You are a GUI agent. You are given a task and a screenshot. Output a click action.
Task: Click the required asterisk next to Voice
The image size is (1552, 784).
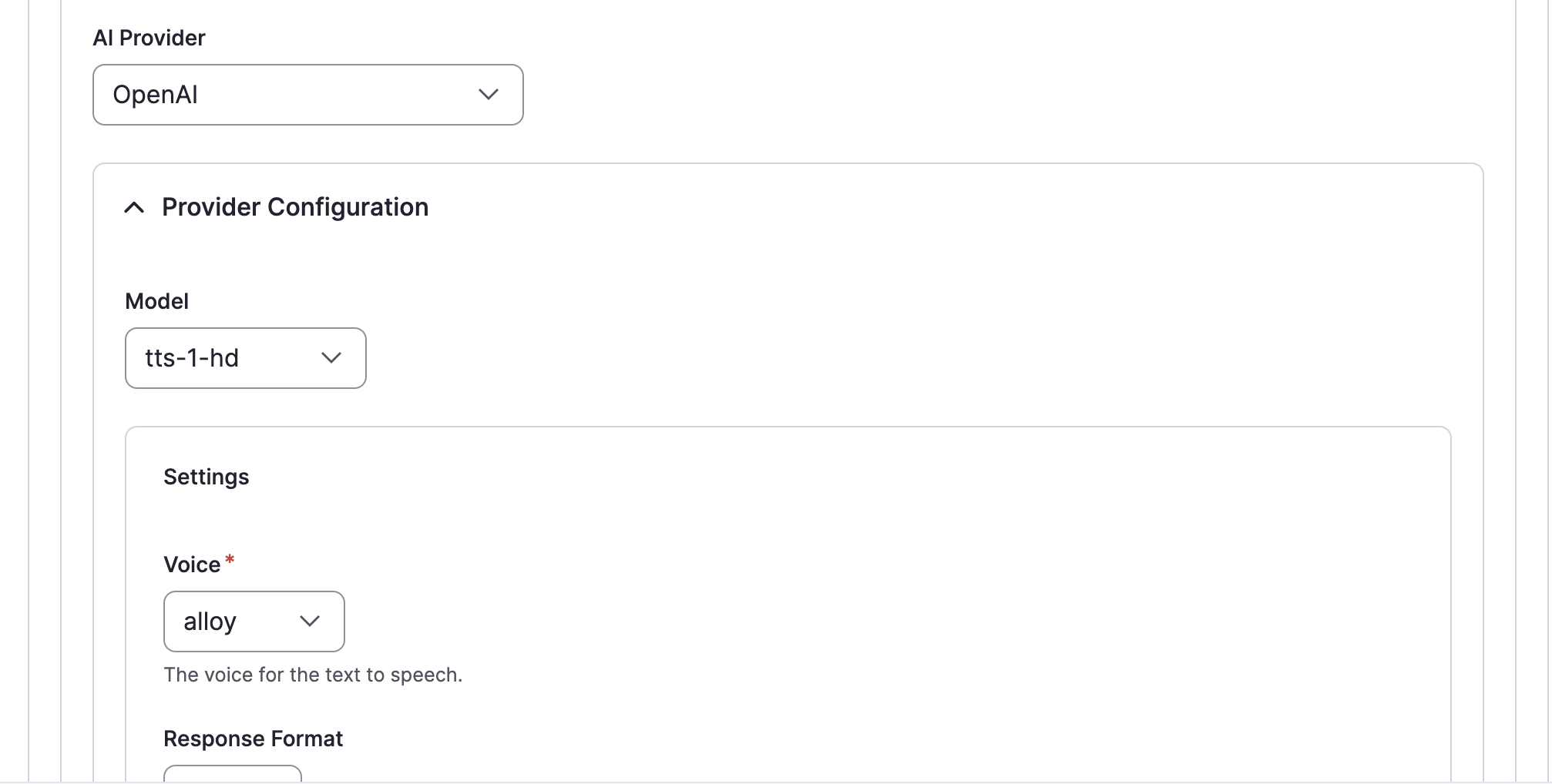click(x=230, y=561)
